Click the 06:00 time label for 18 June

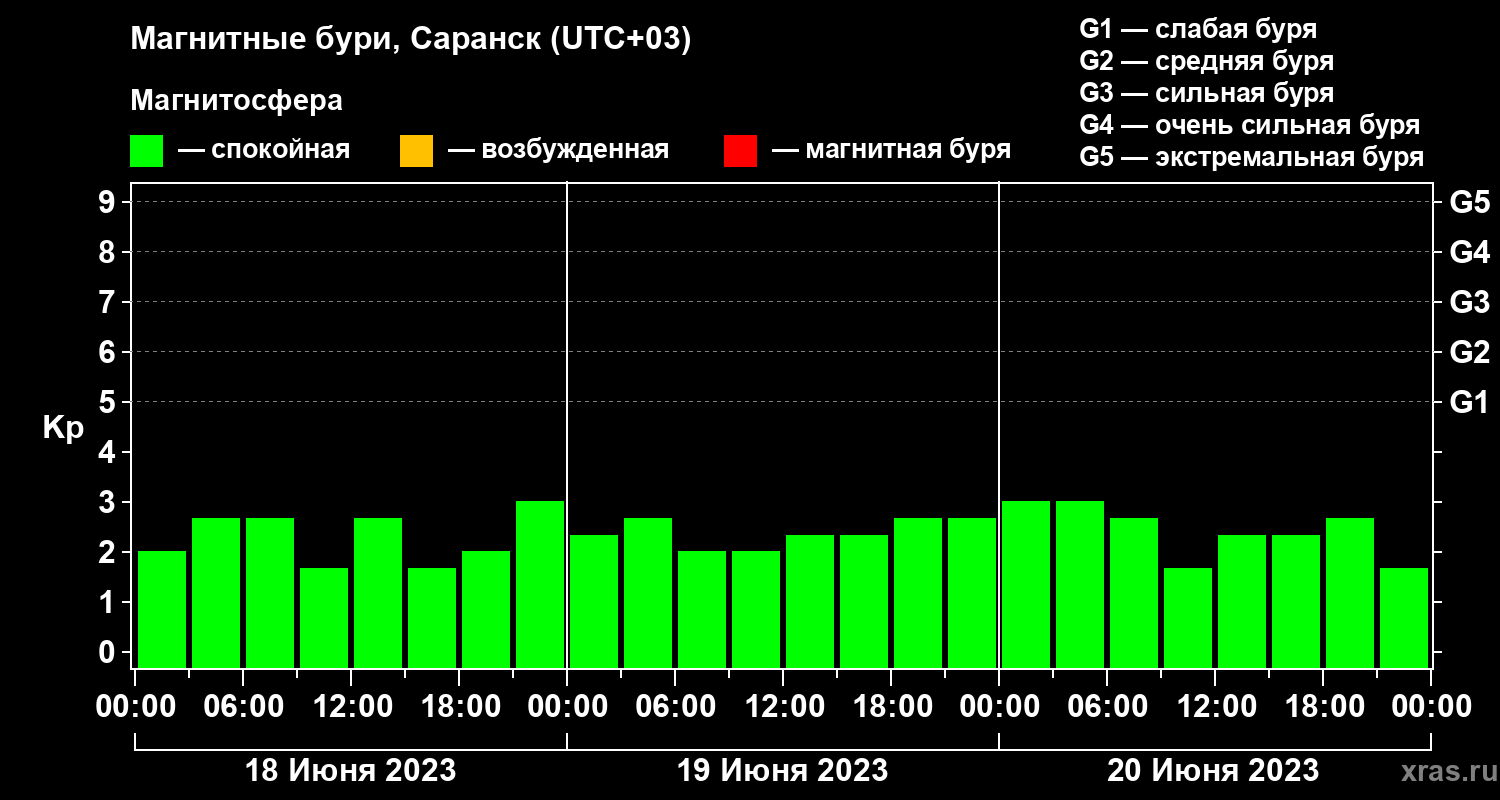(x=243, y=707)
